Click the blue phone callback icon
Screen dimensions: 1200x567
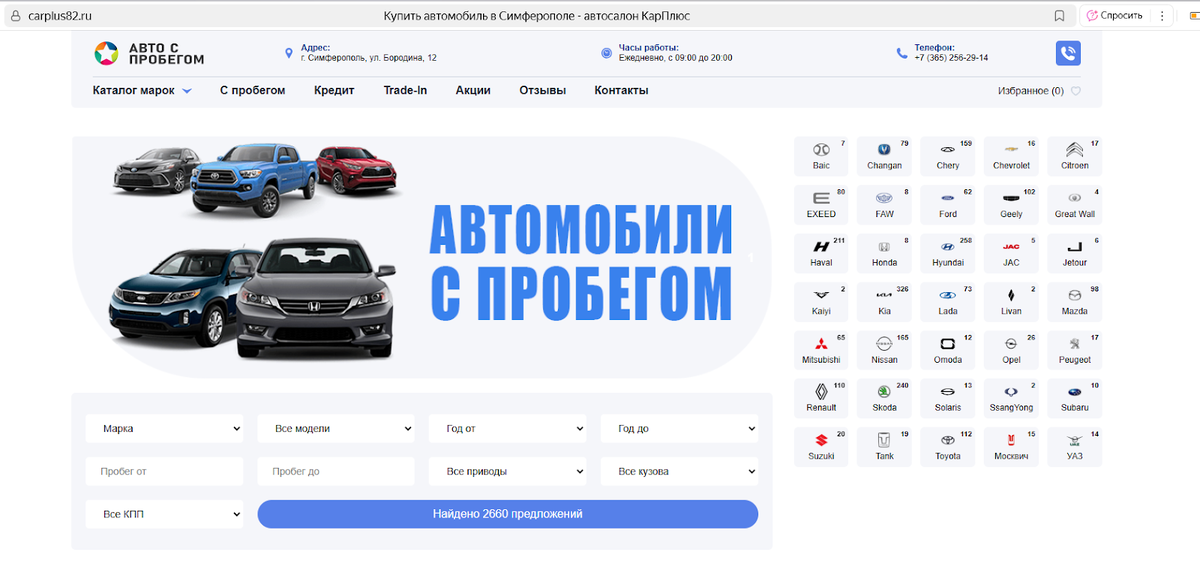1068,53
